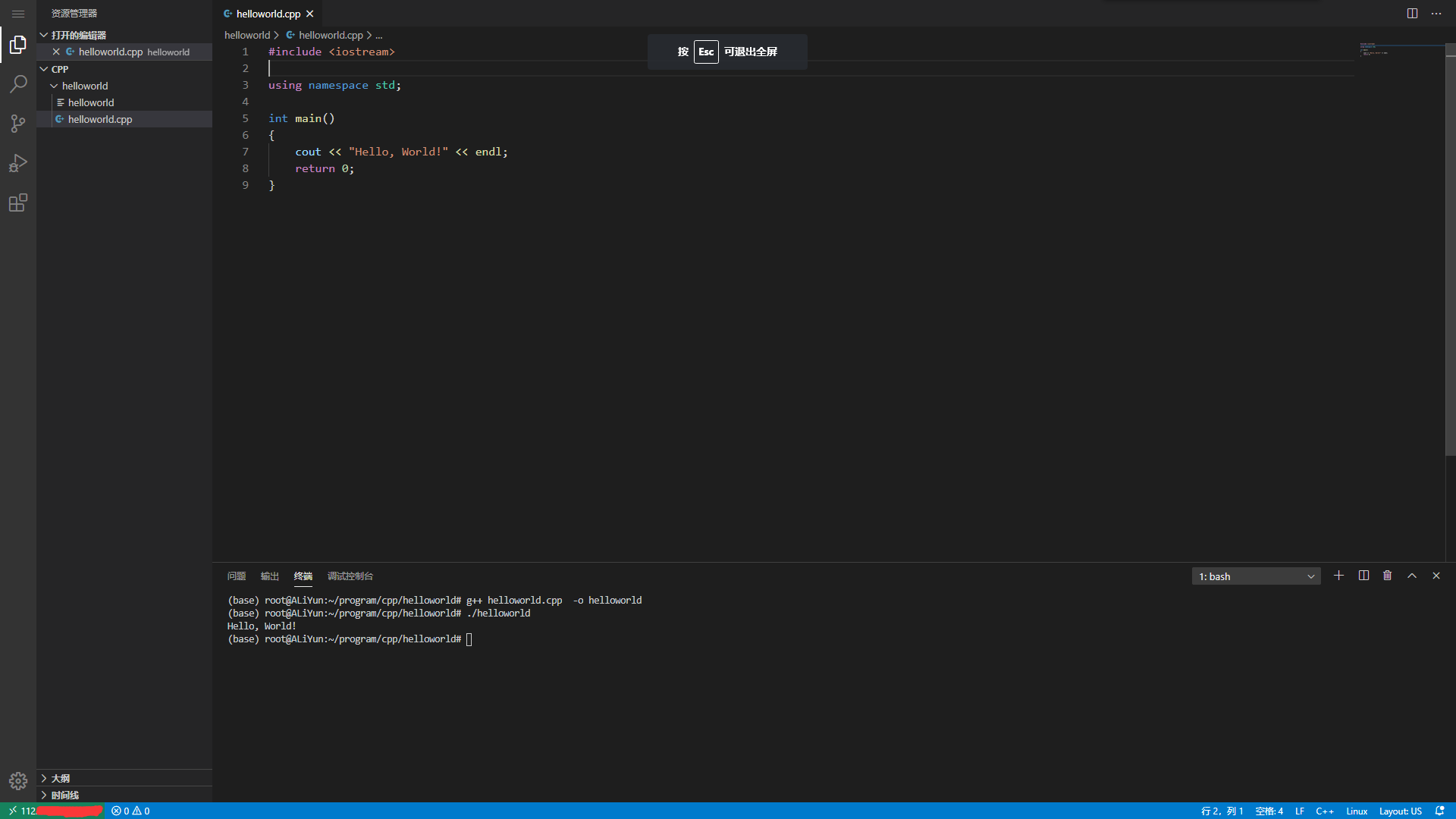
Task: Kill the terminal with the trash icon
Action: click(x=1388, y=576)
